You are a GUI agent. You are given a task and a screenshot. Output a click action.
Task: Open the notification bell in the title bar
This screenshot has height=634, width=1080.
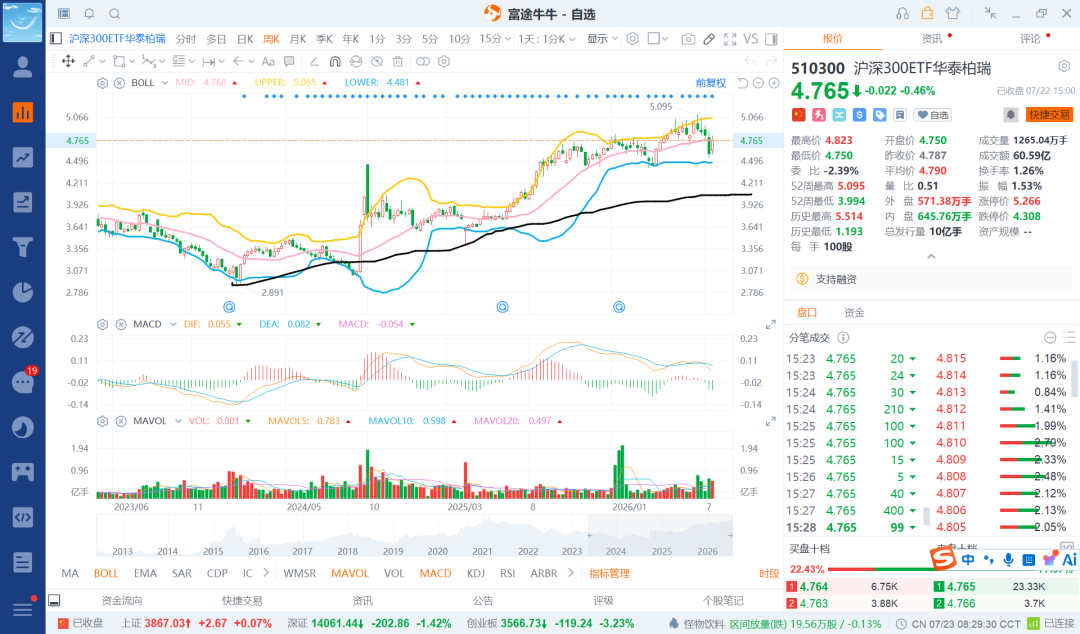tap(90, 14)
